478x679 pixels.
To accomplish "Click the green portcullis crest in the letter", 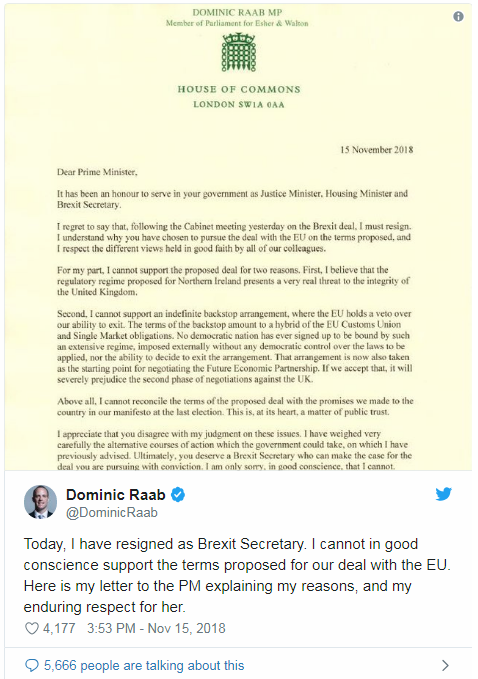I will click(x=239, y=52).
